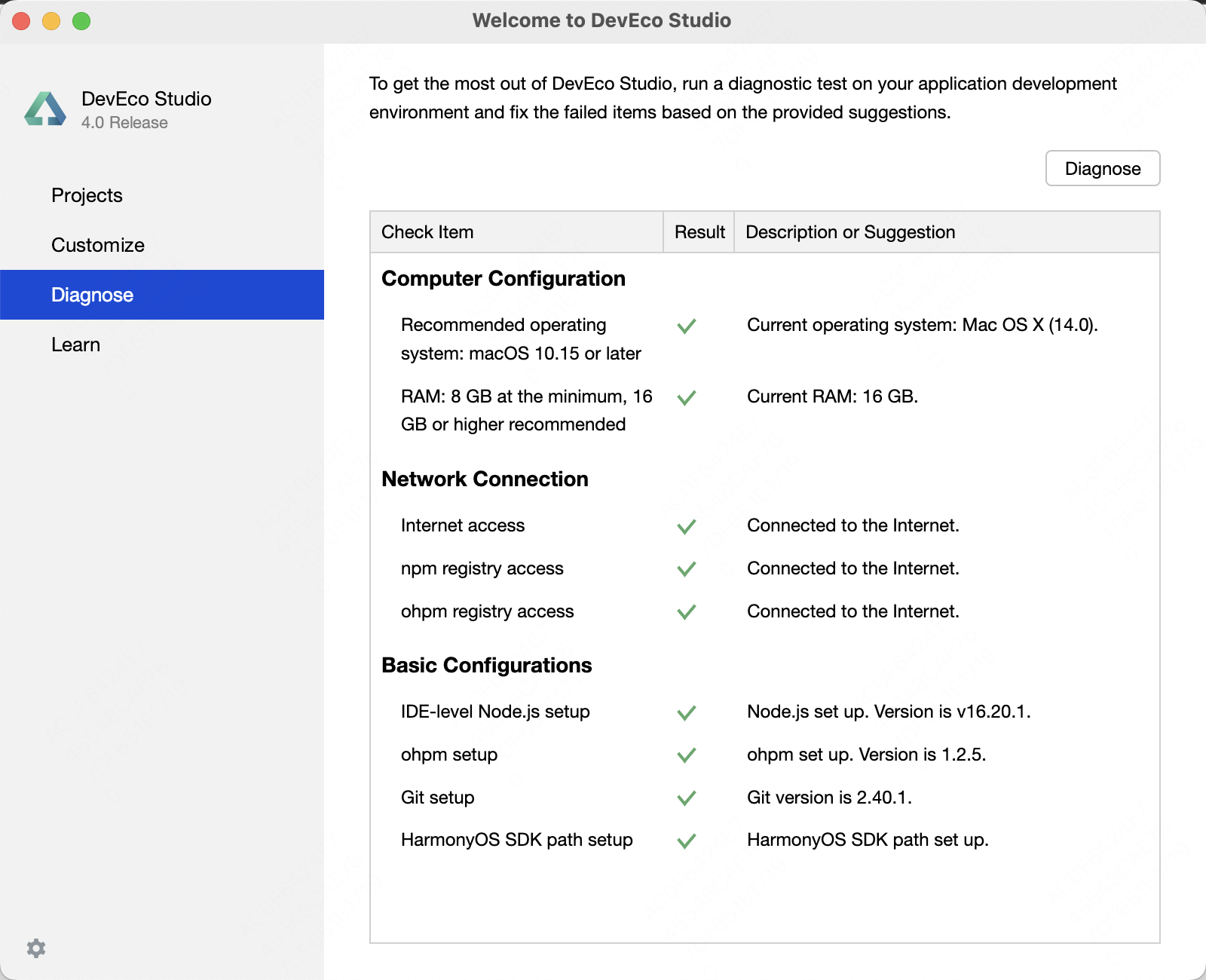Click 'ohpm set up. Version is 1.2.5.'
Viewport: 1206px width, 980px height.
pos(867,755)
